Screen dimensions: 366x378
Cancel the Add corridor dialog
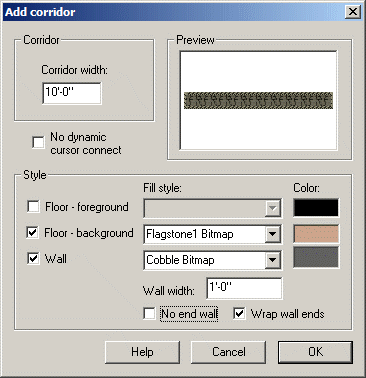pyautogui.click(x=229, y=352)
